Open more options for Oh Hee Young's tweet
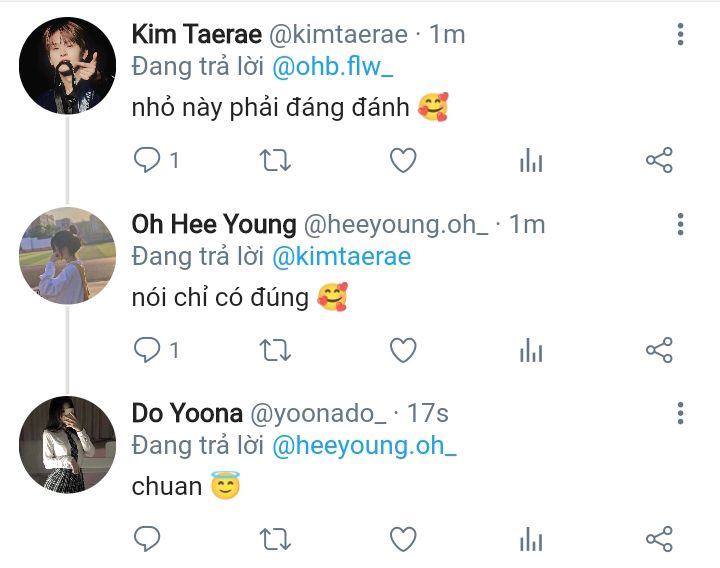Viewport: 720px width, 568px height. point(680,224)
